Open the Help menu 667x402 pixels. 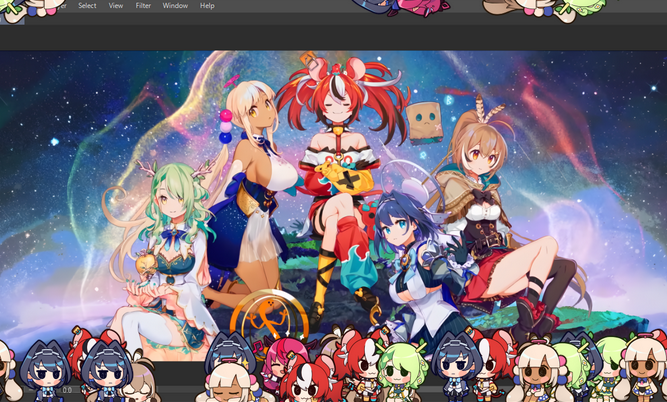coord(207,6)
